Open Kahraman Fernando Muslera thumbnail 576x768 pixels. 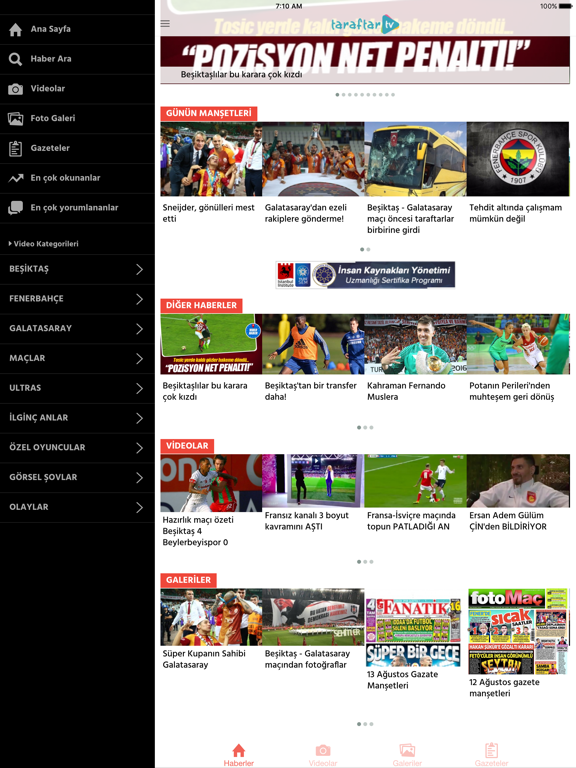(415, 344)
